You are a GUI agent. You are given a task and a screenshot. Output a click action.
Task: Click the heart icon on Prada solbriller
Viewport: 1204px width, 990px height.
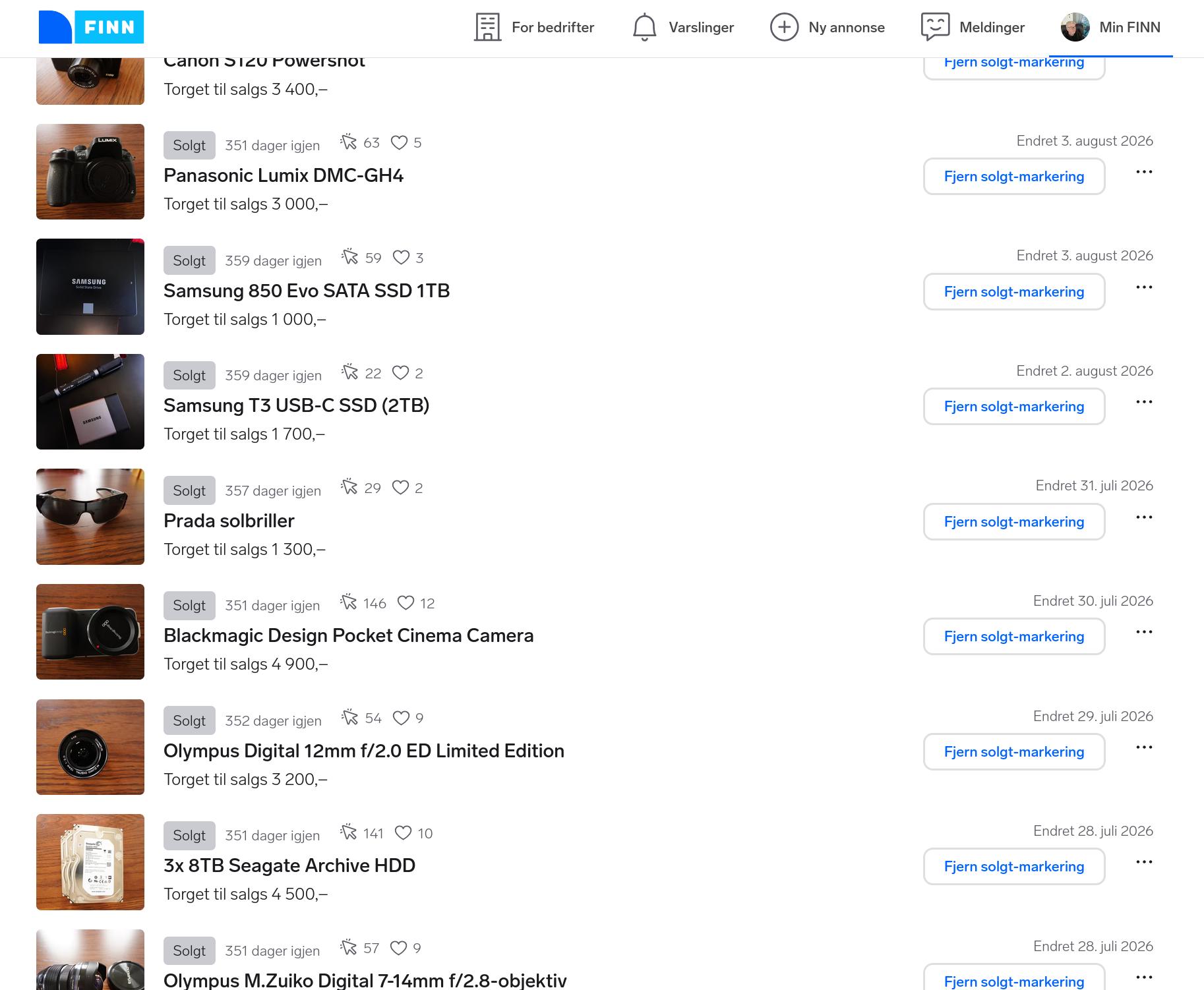pyautogui.click(x=400, y=488)
